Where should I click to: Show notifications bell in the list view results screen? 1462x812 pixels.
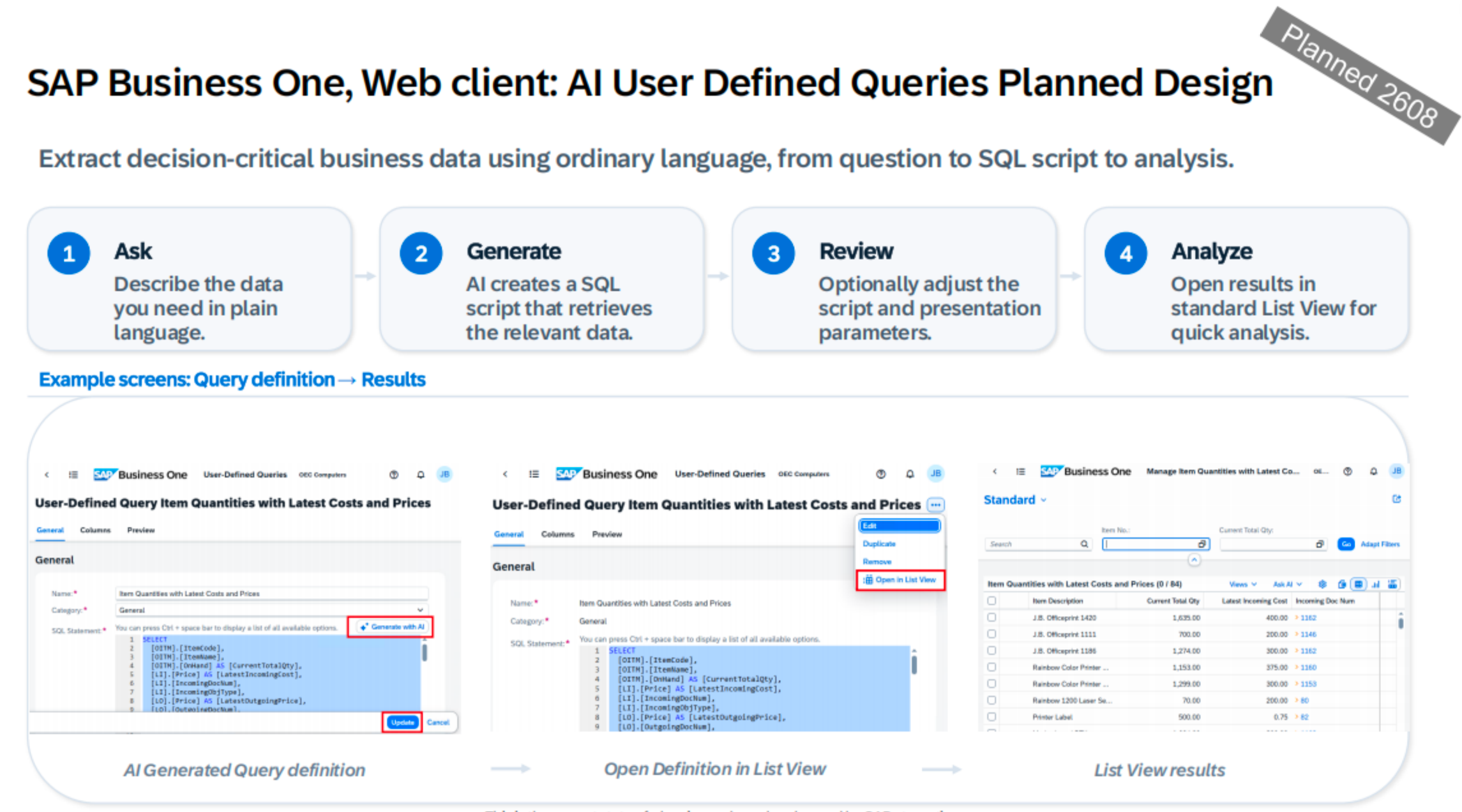point(1373,471)
